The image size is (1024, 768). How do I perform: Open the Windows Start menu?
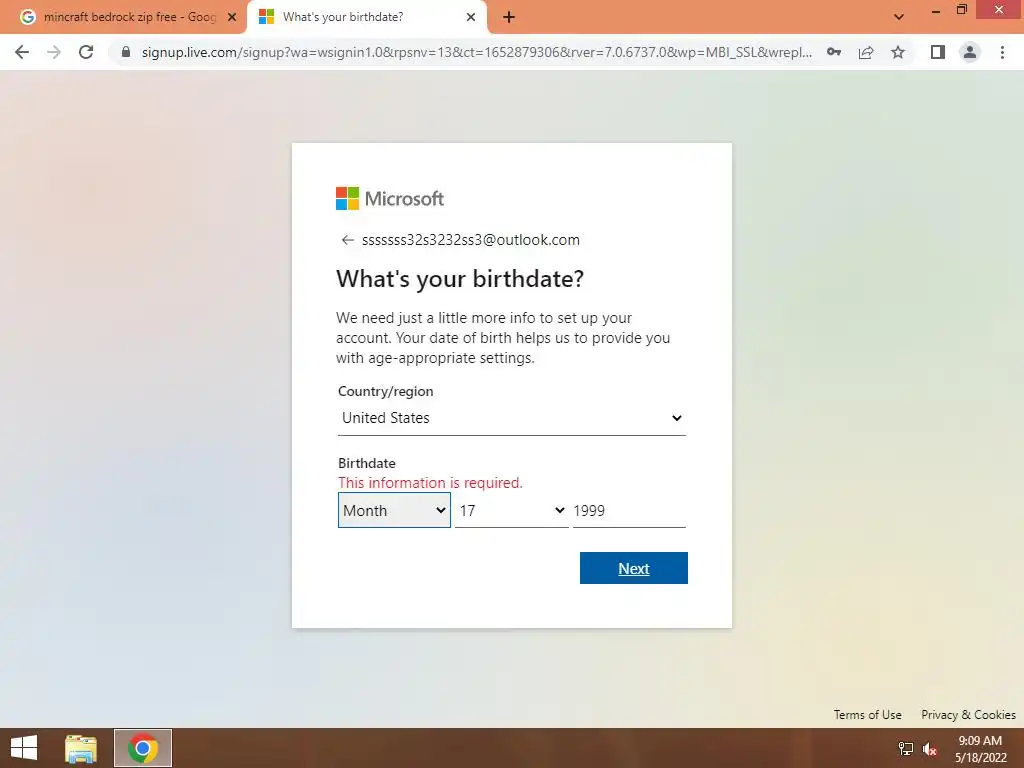24,748
